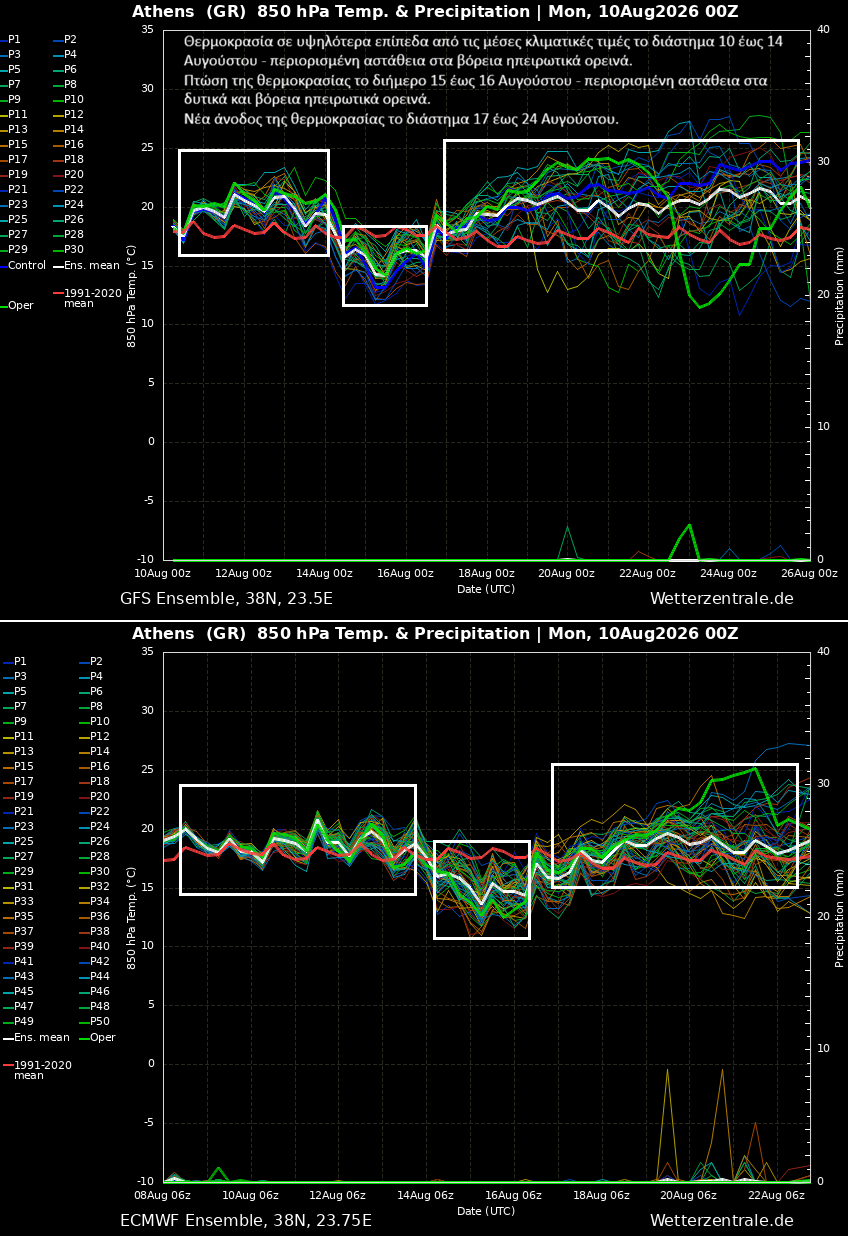Viewport: 848px width, 1236px height.
Task: Click the Control legend entry in GFS chart
Action: [x=23, y=266]
